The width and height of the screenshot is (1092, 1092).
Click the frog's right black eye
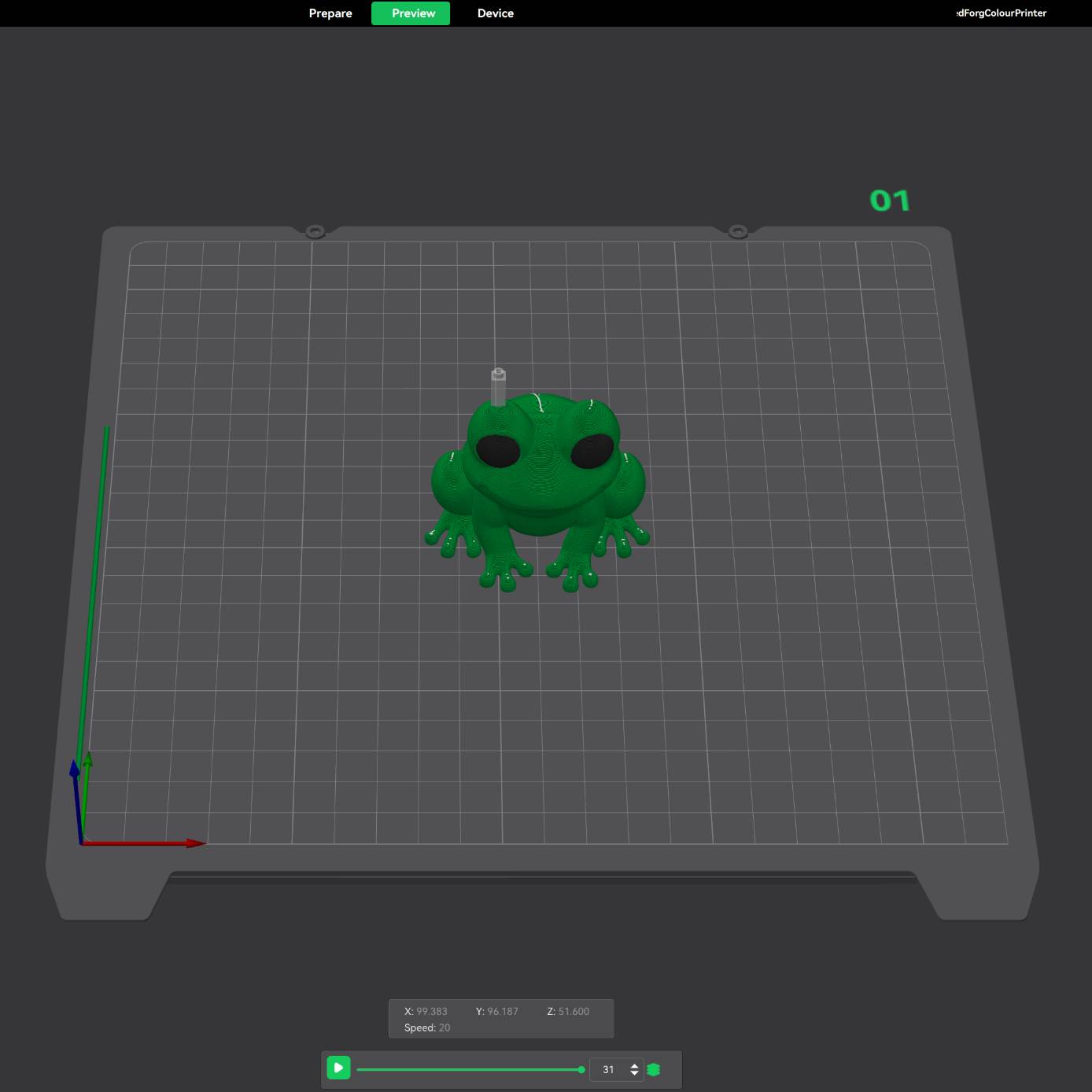[x=592, y=451]
